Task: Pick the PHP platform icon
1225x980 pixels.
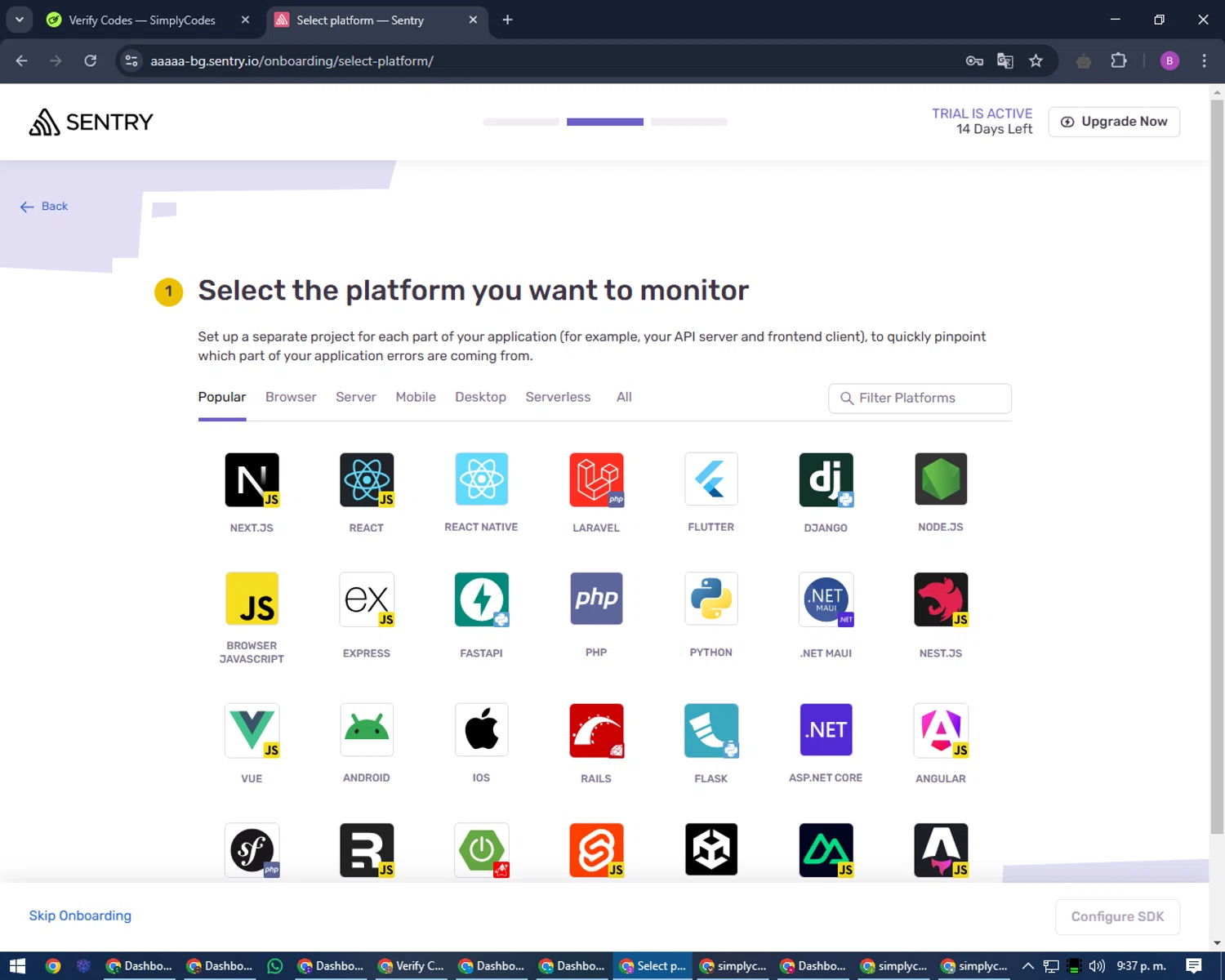Action: pyautogui.click(x=596, y=599)
